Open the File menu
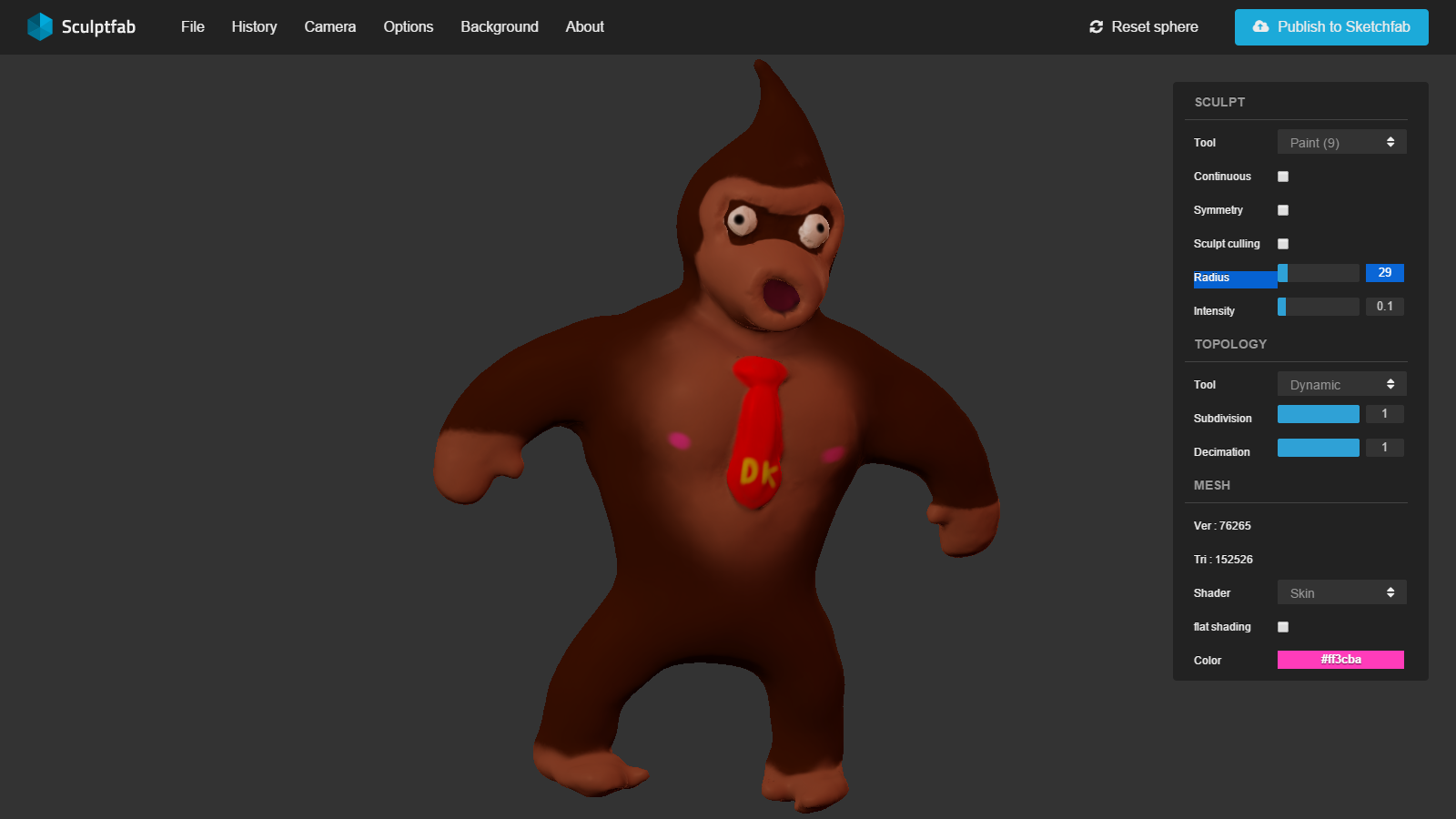Viewport: 1456px width, 819px height. [193, 27]
